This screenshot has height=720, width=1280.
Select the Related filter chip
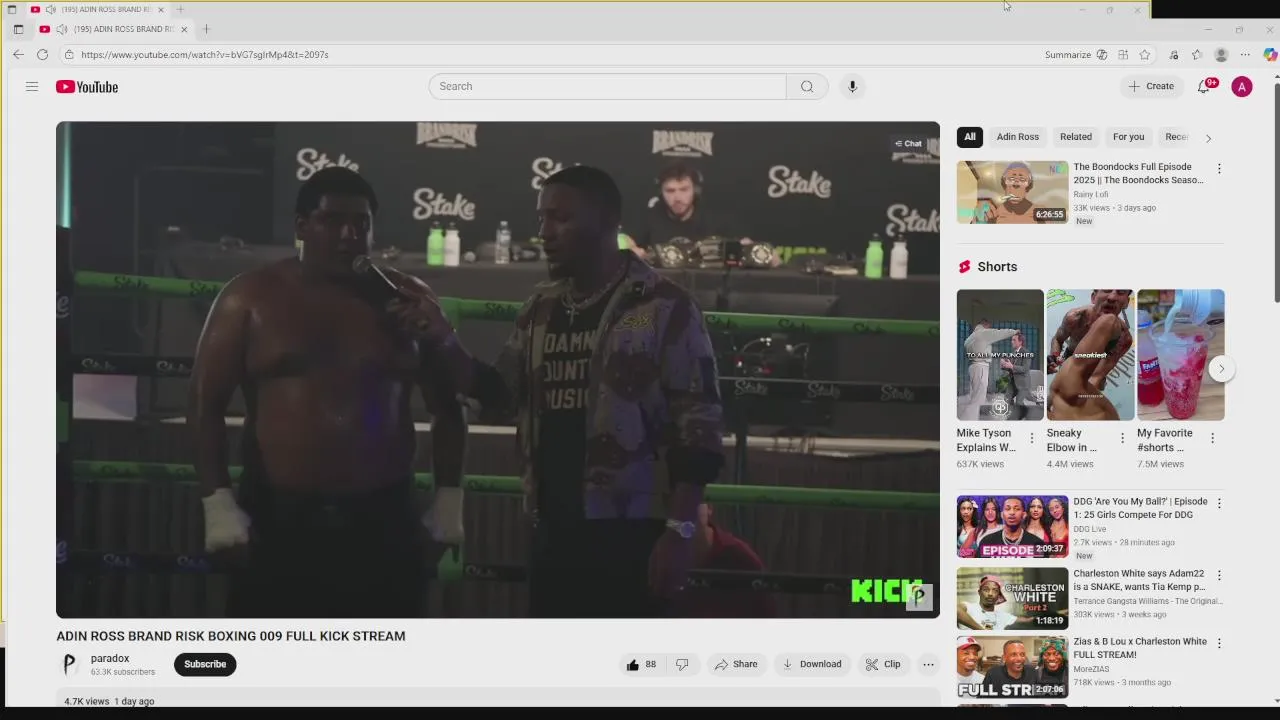tap(1076, 137)
